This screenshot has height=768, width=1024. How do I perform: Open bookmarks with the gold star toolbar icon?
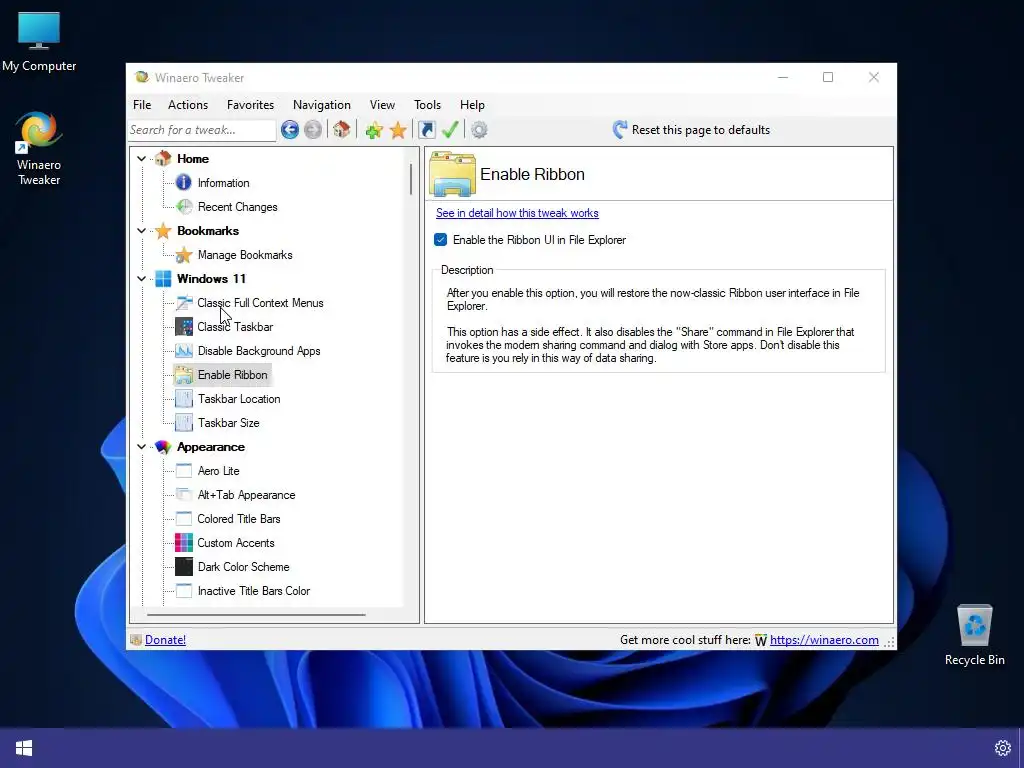click(398, 130)
